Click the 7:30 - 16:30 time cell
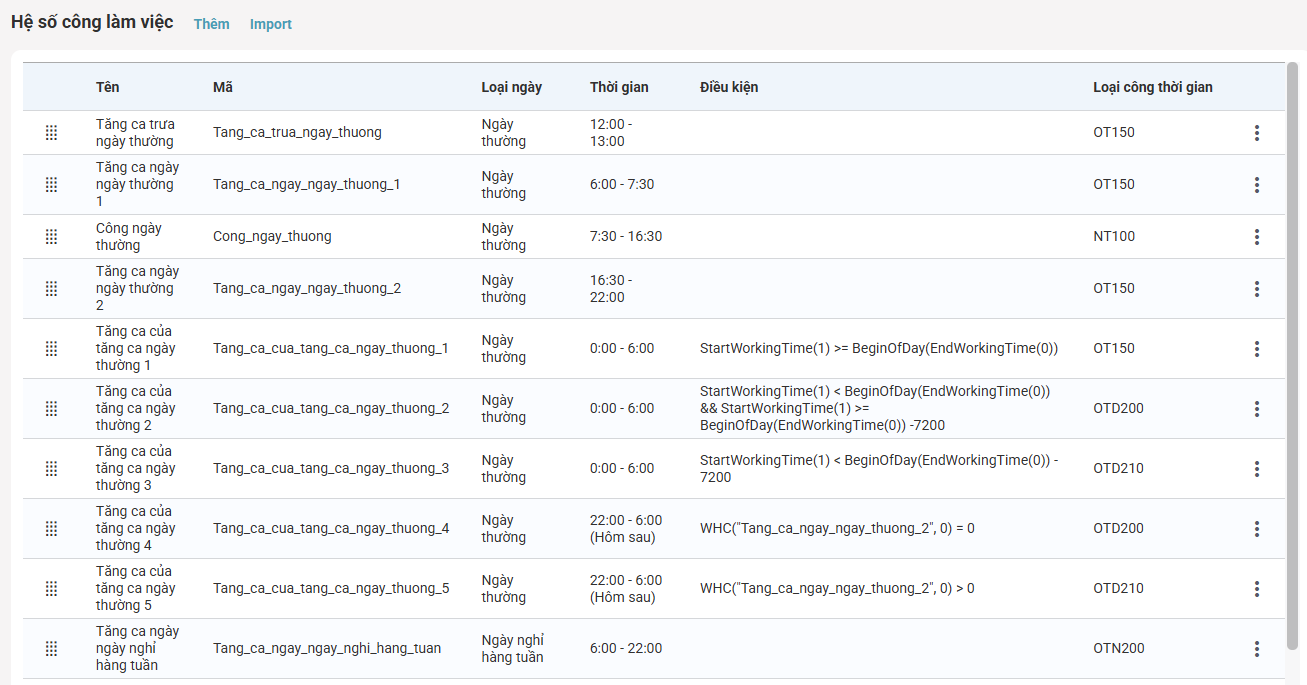 (x=626, y=237)
